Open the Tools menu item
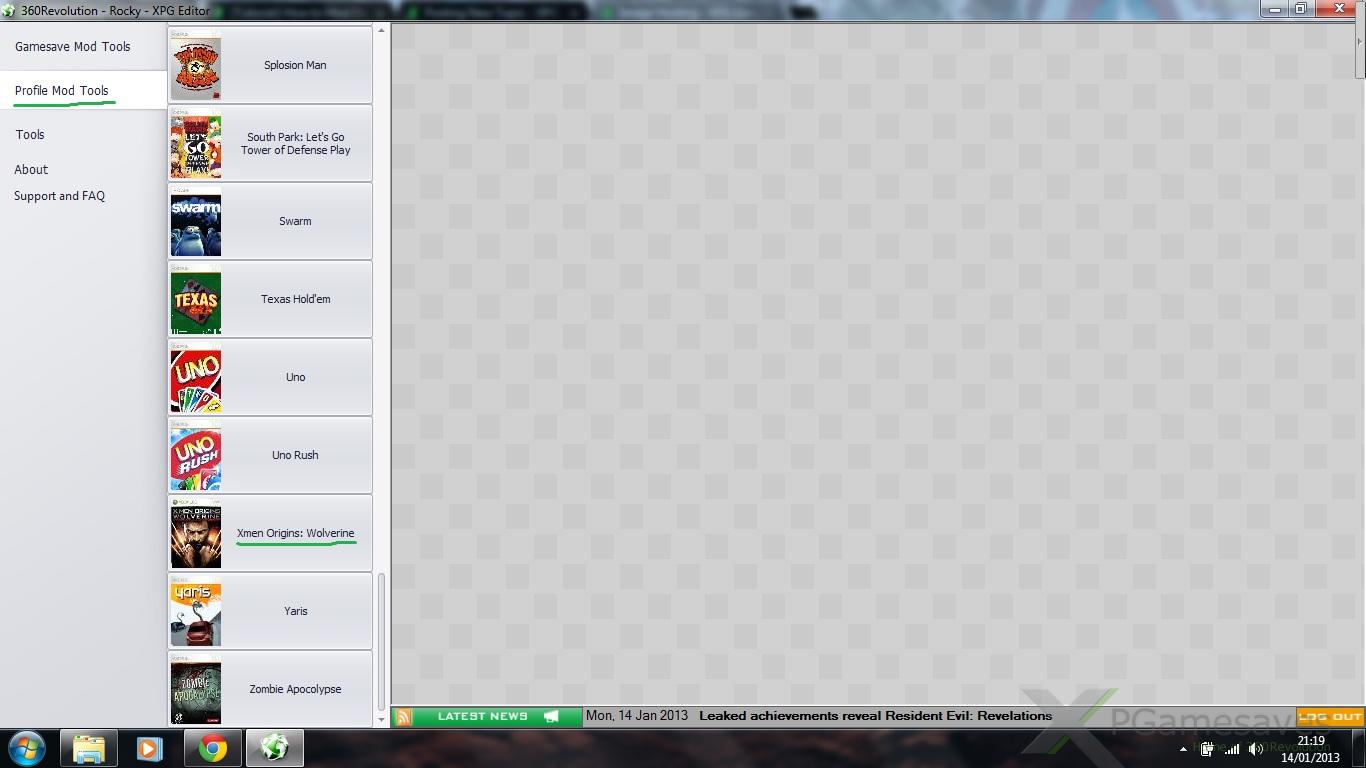Image resolution: width=1366 pixels, height=768 pixels. tap(30, 134)
